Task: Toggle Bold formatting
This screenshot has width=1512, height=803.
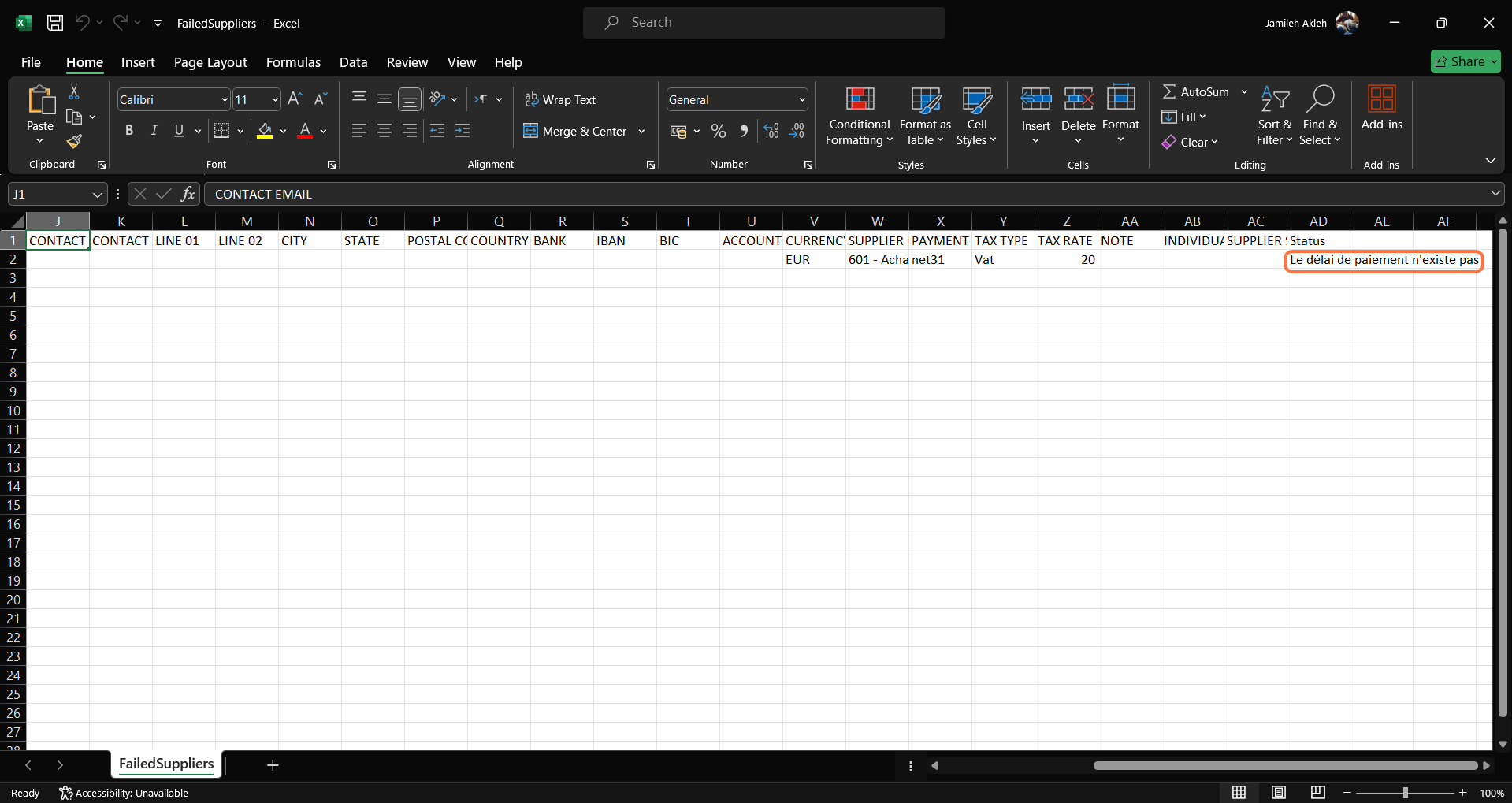Action: click(x=129, y=131)
